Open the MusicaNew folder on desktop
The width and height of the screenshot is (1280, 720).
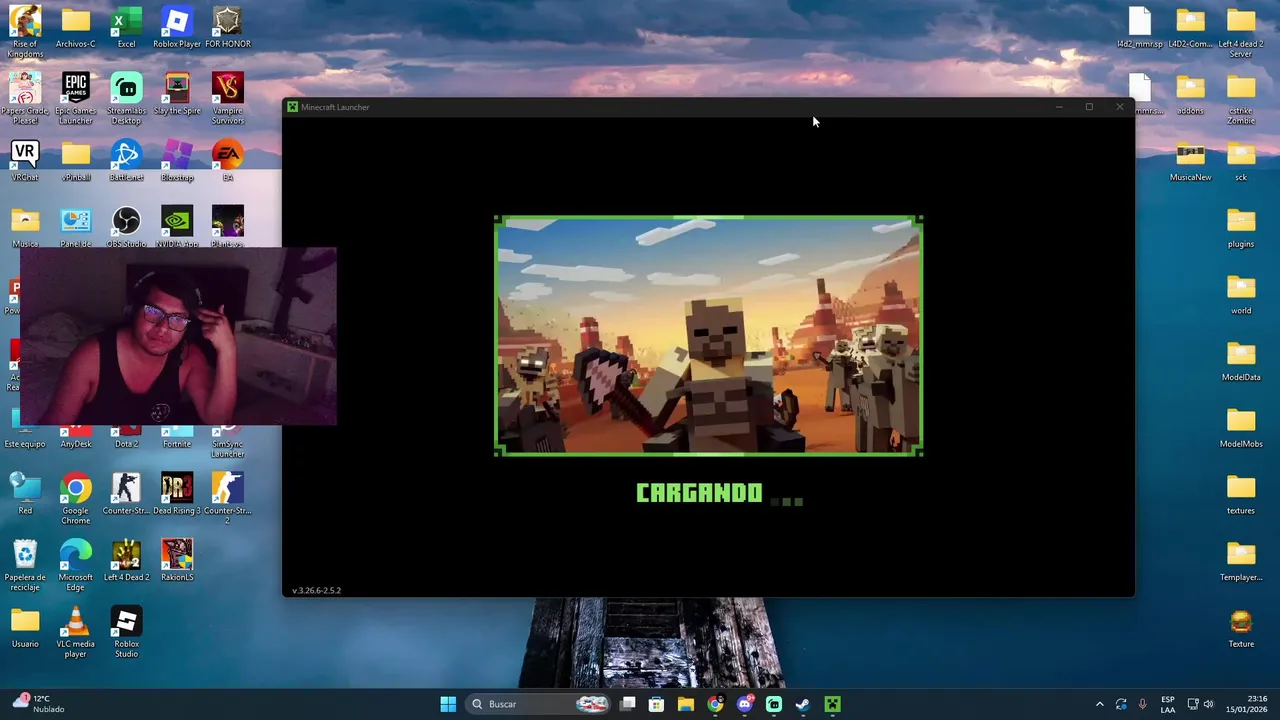1190,160
